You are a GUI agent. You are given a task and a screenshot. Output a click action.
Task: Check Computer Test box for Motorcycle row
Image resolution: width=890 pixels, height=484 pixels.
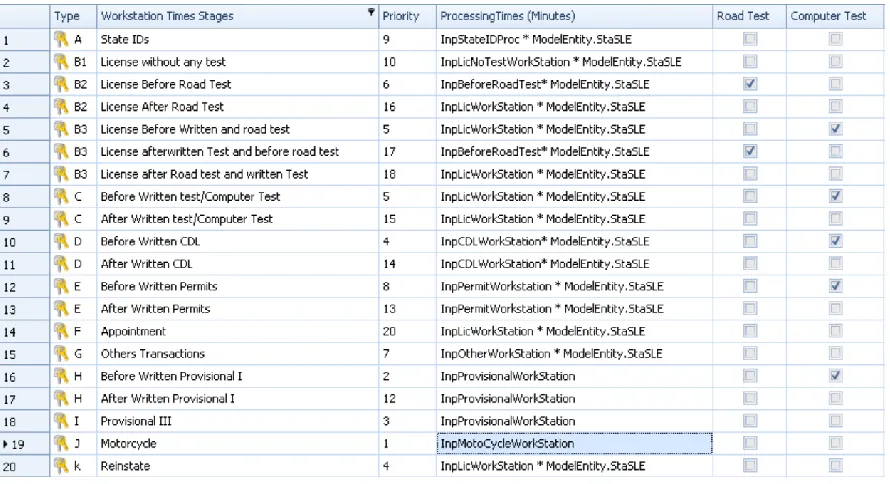click(x=836, y=443)
